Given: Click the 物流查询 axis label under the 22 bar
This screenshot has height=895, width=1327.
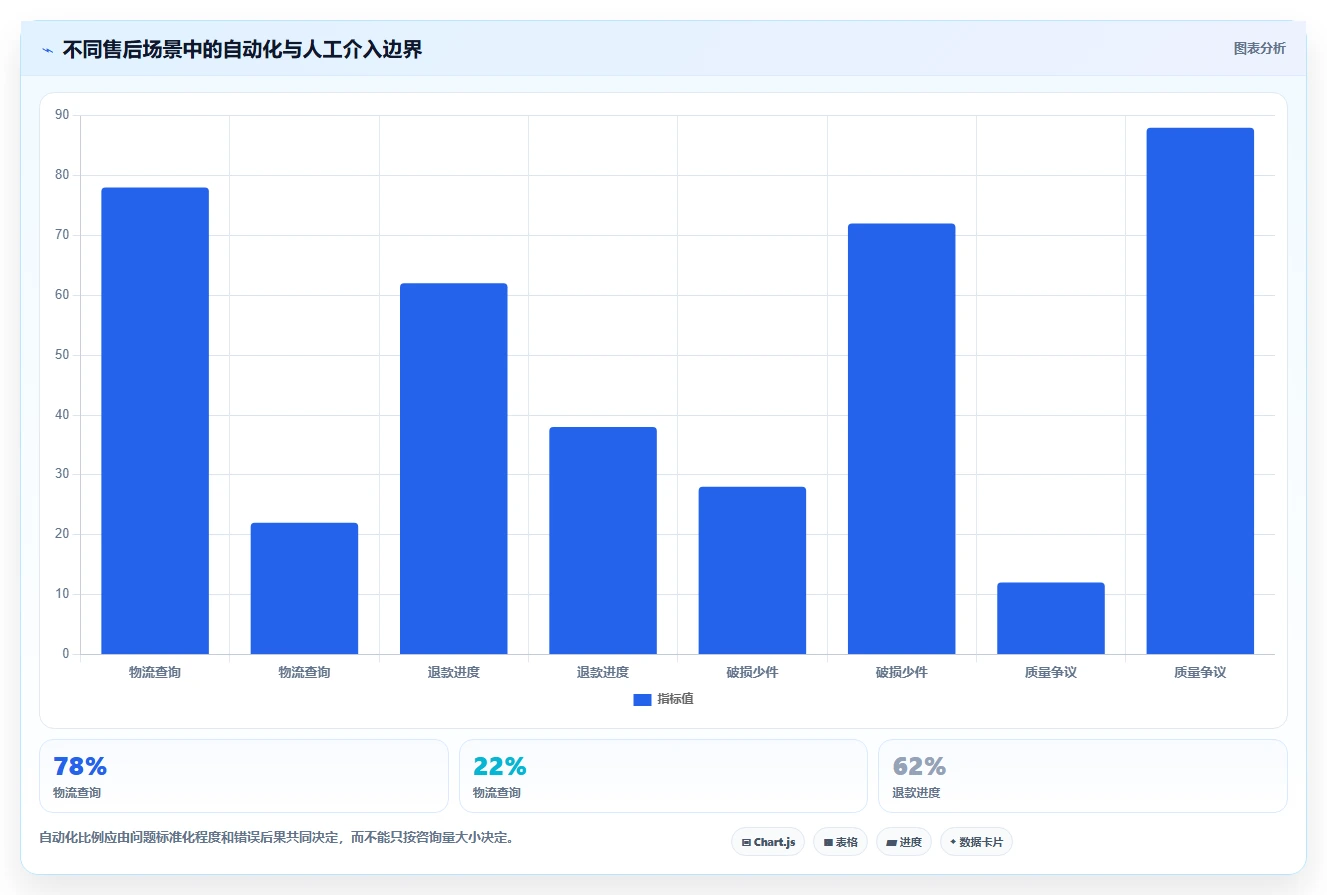Looking at the screenshot, I should 304,673.
